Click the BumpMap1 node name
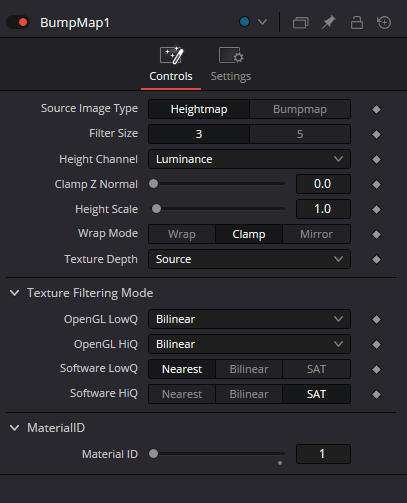 [75, 23]
